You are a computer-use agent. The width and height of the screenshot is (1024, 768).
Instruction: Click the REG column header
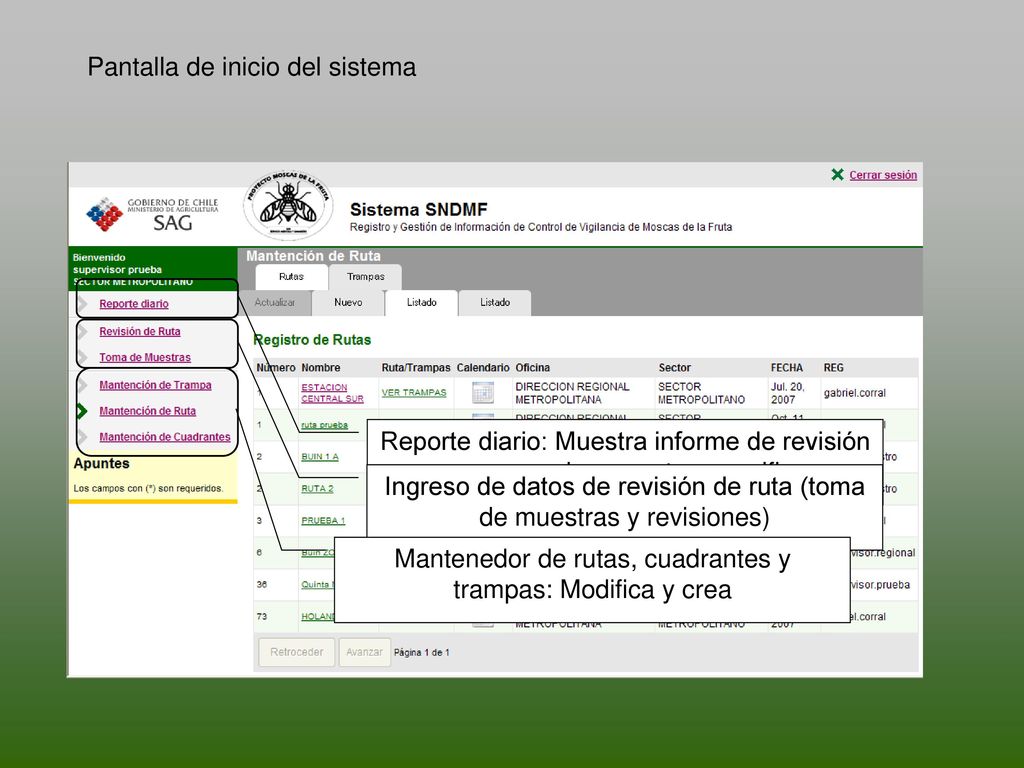[x=833, y=368]
